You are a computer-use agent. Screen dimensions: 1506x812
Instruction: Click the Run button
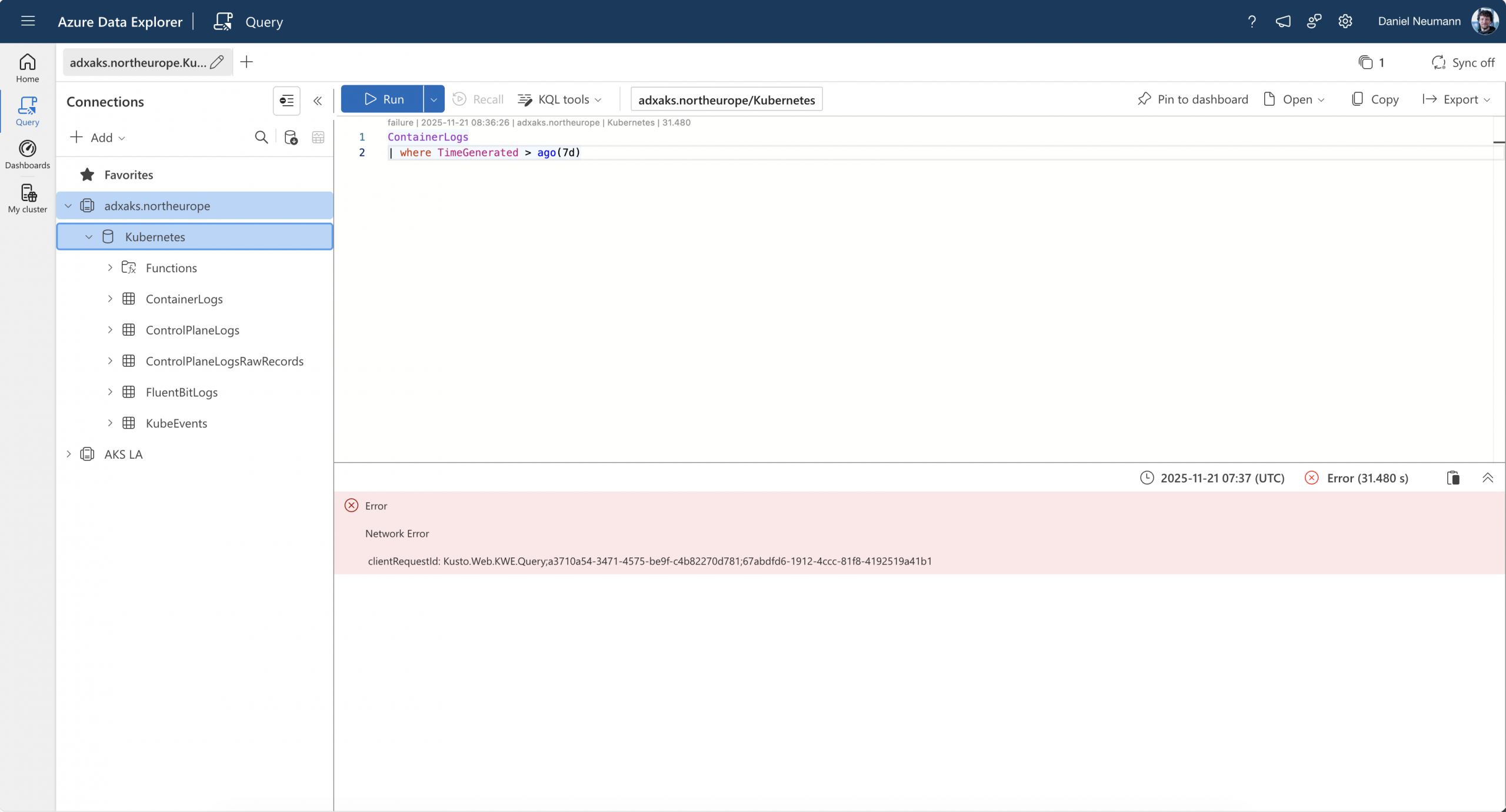[383, 99]
